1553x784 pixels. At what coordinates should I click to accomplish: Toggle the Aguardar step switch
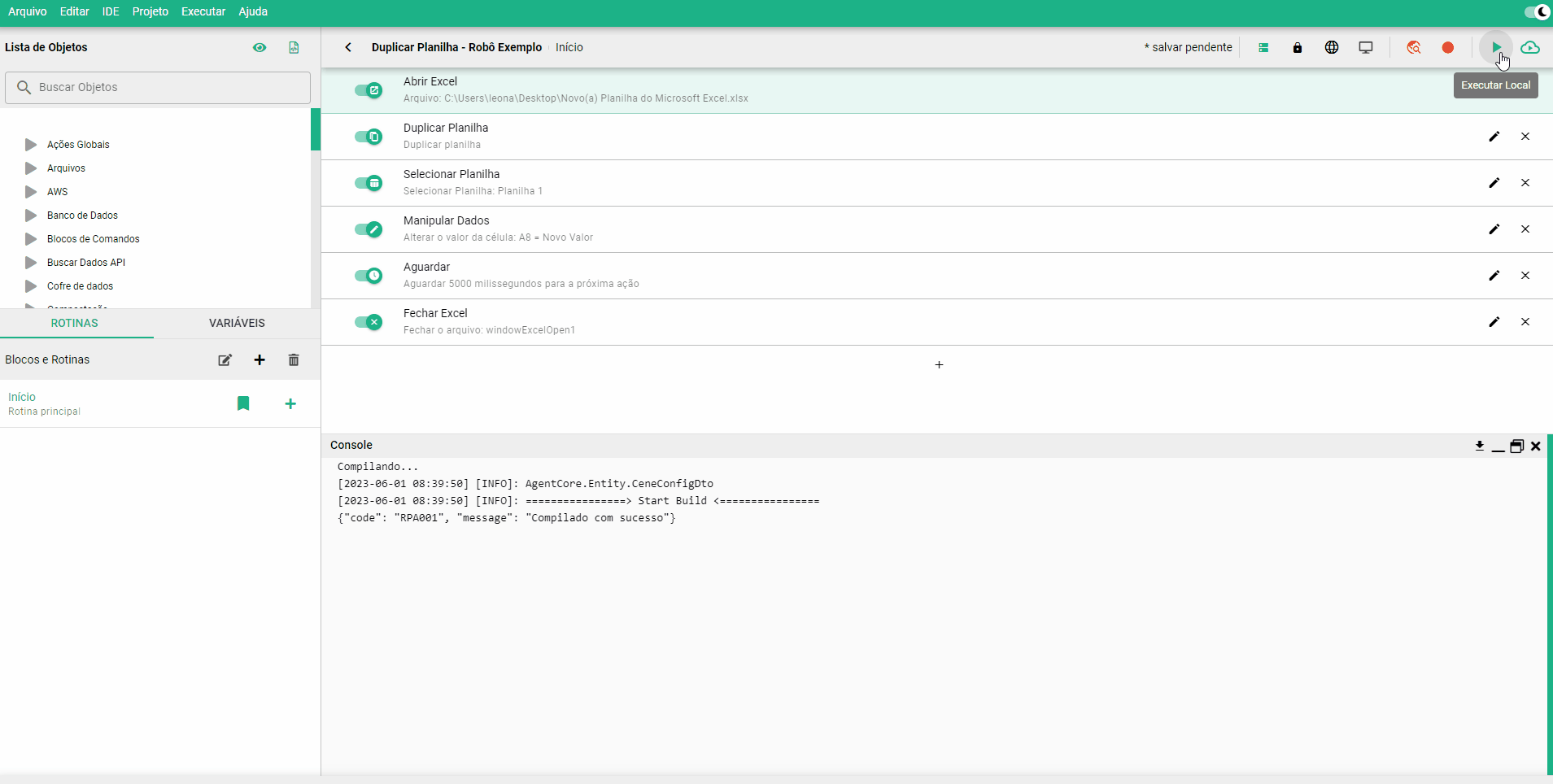[369, 276]
